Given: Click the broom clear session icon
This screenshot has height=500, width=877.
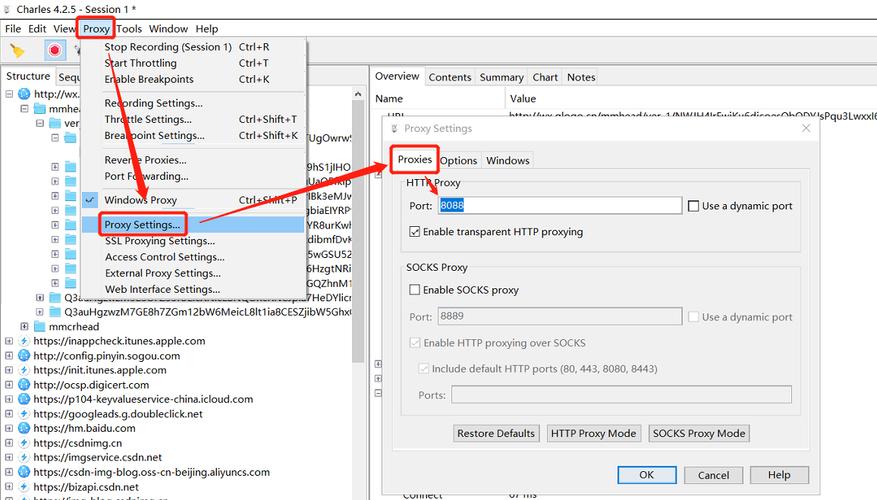Looking at the screenshot, I should click(17, 51).
